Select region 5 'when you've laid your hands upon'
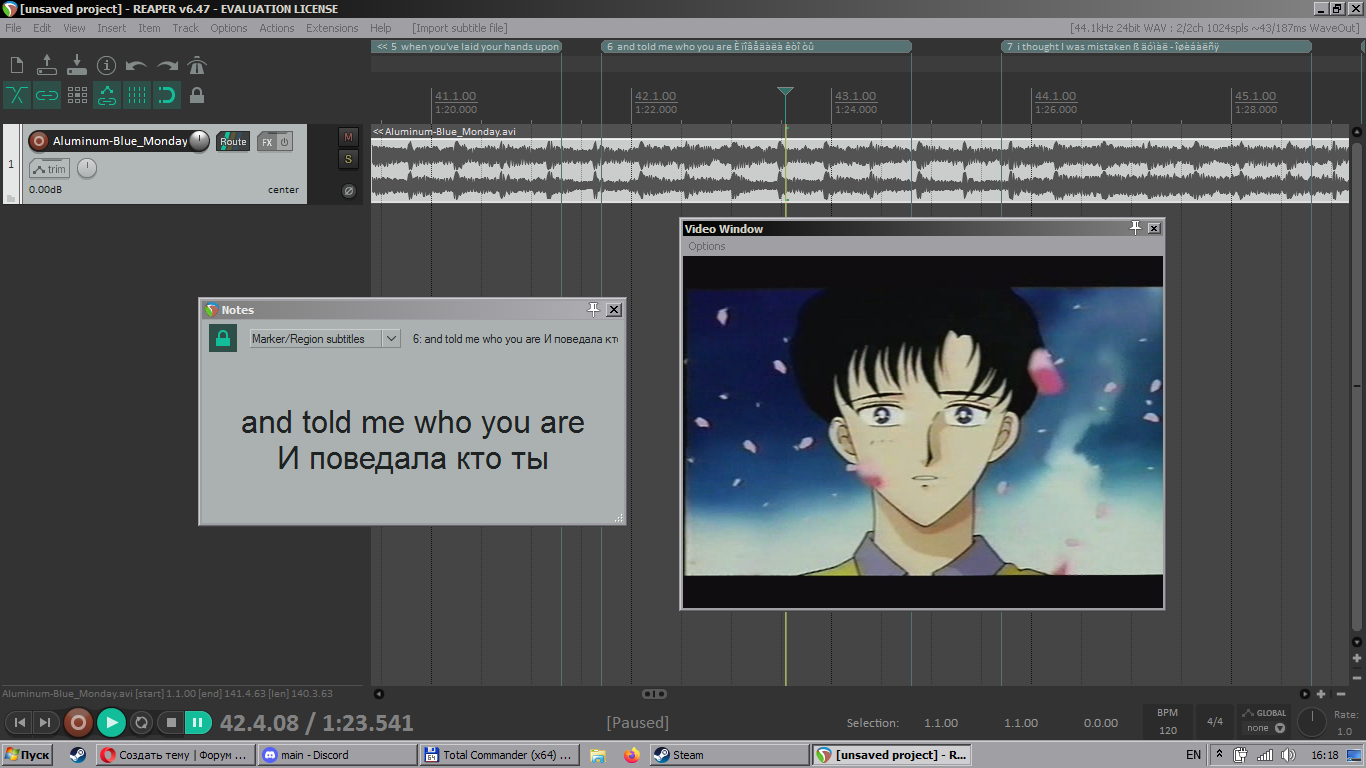Image resolution: width=1366 pixels, height=768 pixels. tap(466, 46)
